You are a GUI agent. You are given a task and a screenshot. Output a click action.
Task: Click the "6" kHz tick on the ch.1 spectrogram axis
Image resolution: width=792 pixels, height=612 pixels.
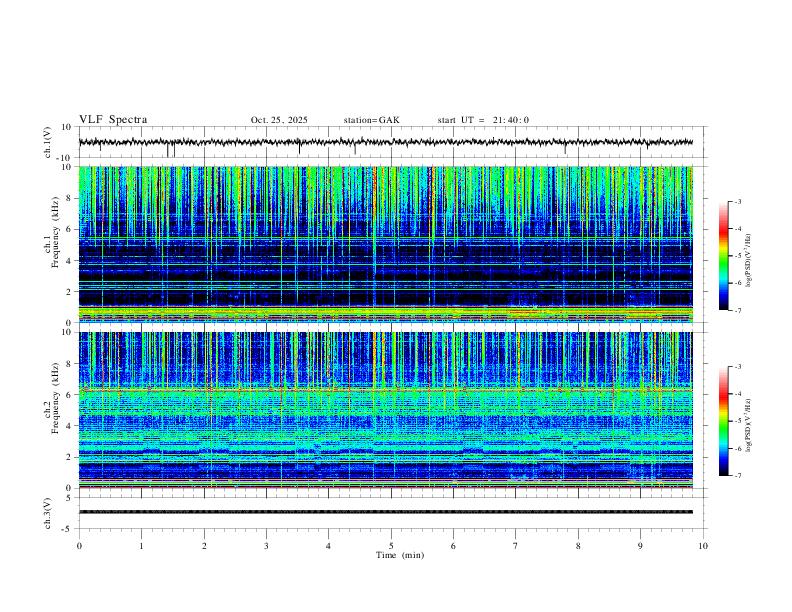click(69, 229)
